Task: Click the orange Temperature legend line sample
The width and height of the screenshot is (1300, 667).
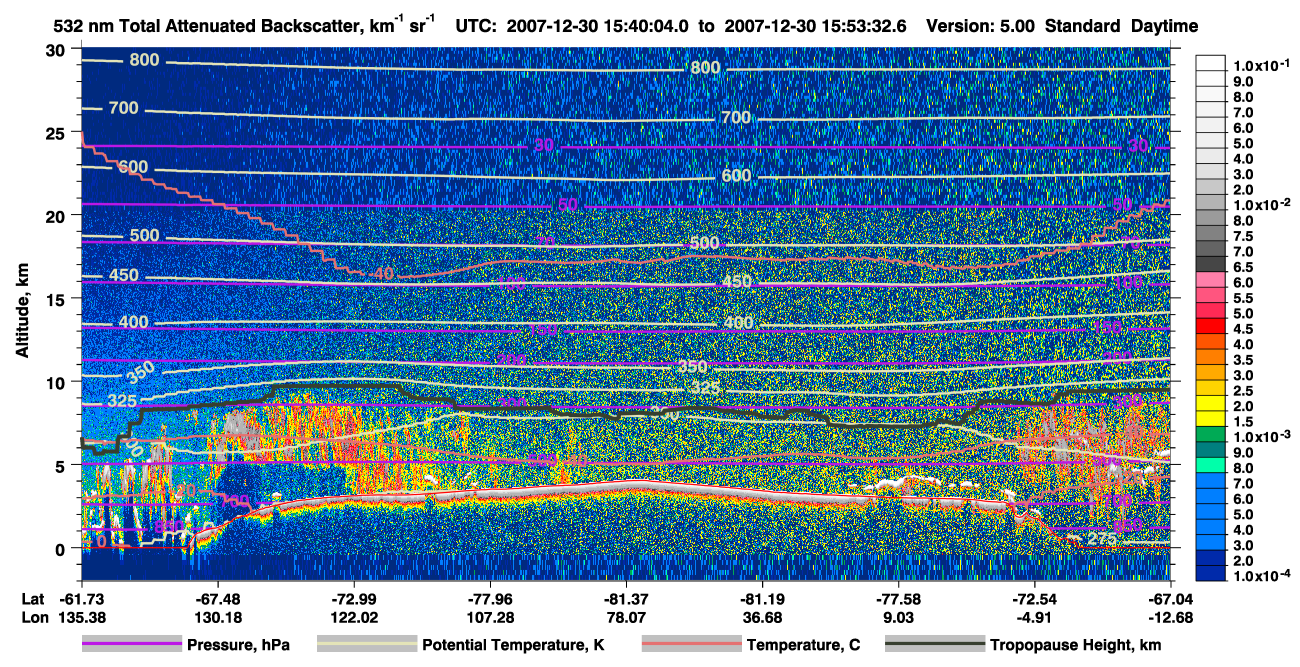Action: (690, 645)
